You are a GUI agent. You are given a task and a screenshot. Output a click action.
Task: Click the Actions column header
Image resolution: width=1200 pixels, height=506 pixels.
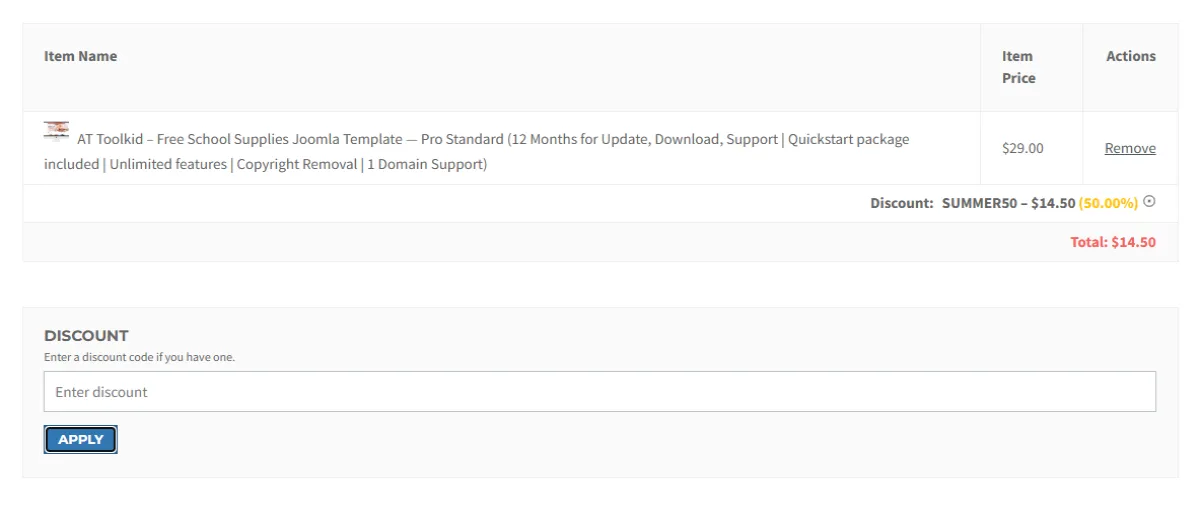[x=1130, y=56]
